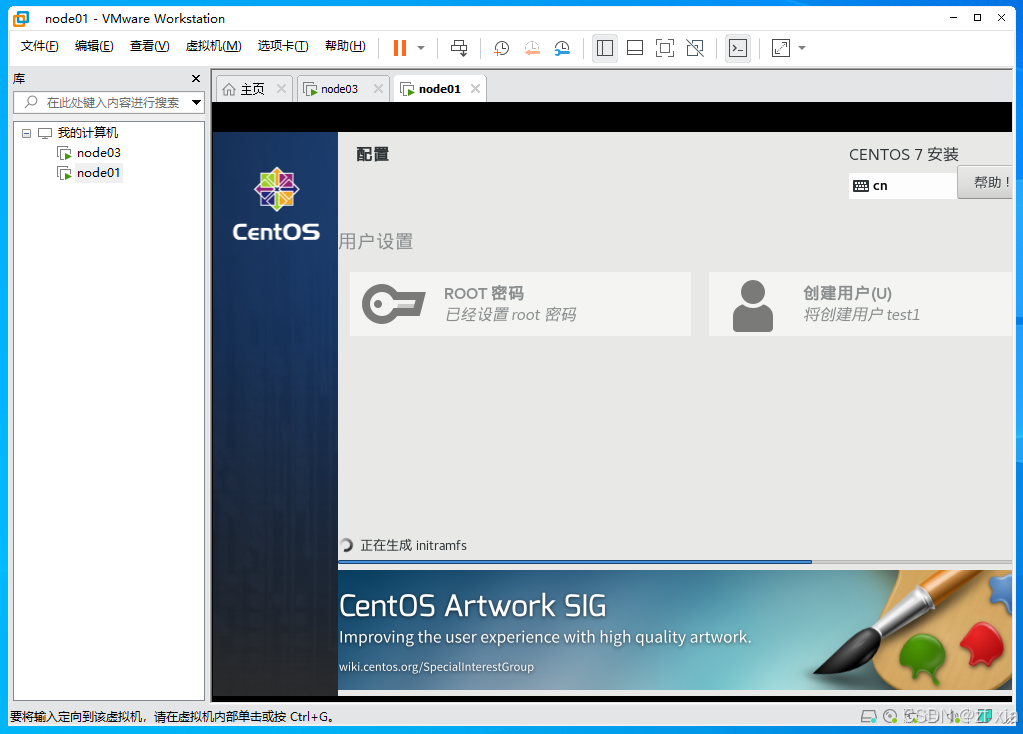Open the 创建用户(U) setting
Viewport: 1023px width, 734px height.
click(x=860, y=304)
